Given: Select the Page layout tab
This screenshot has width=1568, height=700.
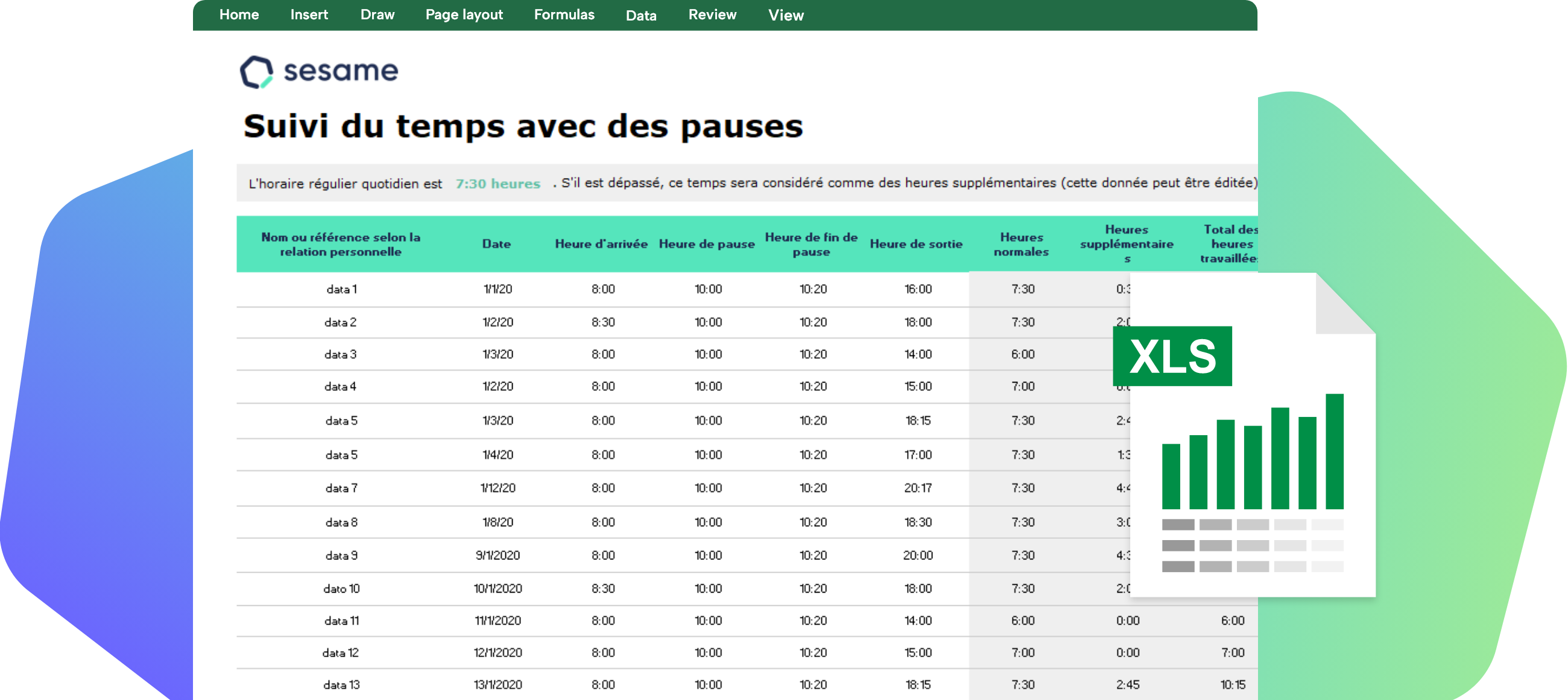Looking at the screenshot, I should click(464, 14).
